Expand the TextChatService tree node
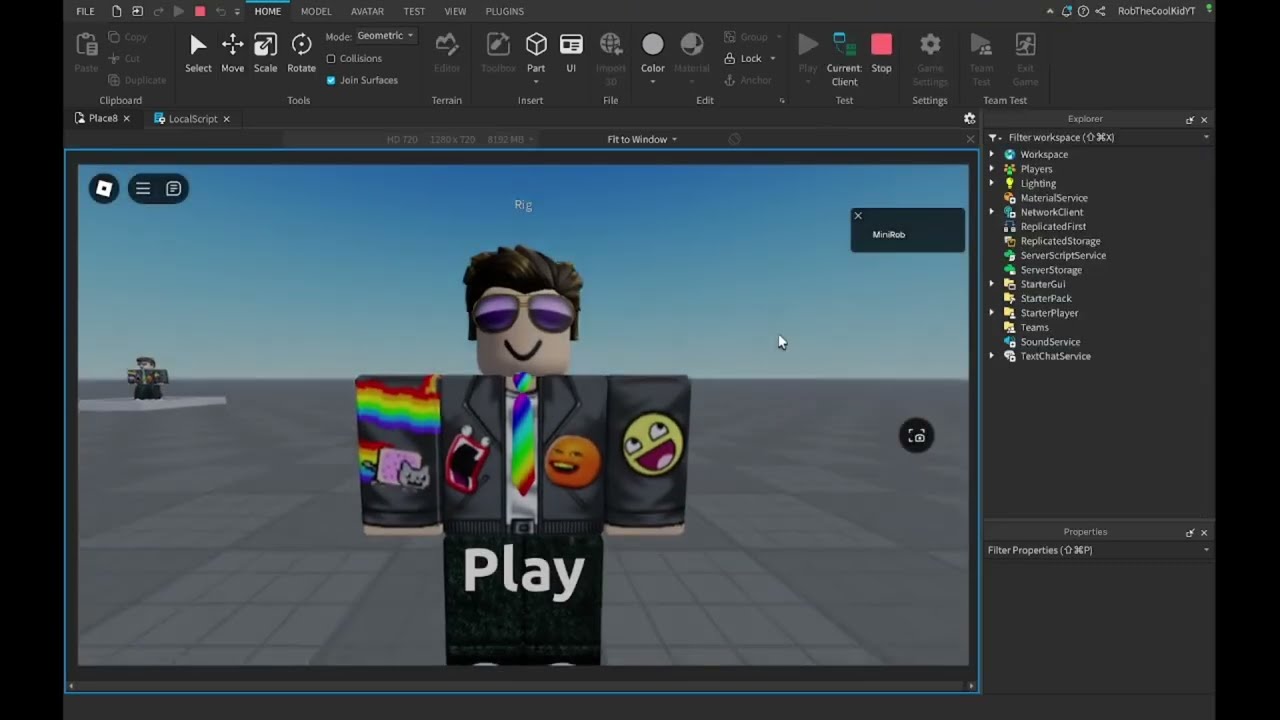 [992, 356]
